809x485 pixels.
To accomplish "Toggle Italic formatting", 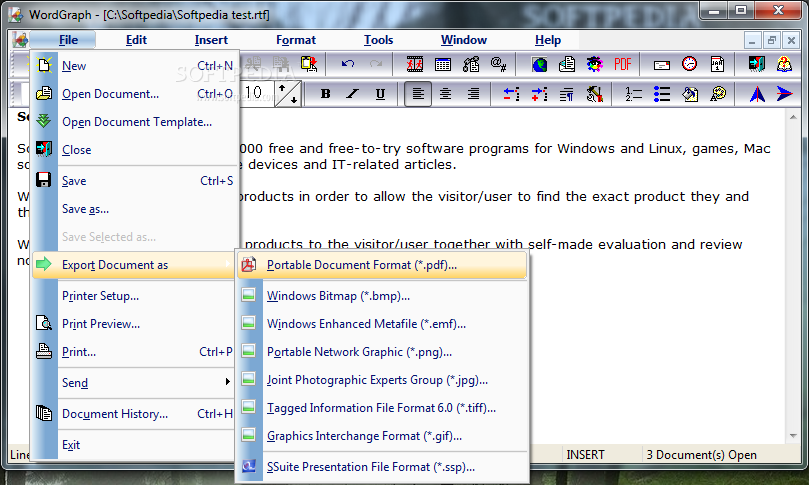I will point(353,94).
